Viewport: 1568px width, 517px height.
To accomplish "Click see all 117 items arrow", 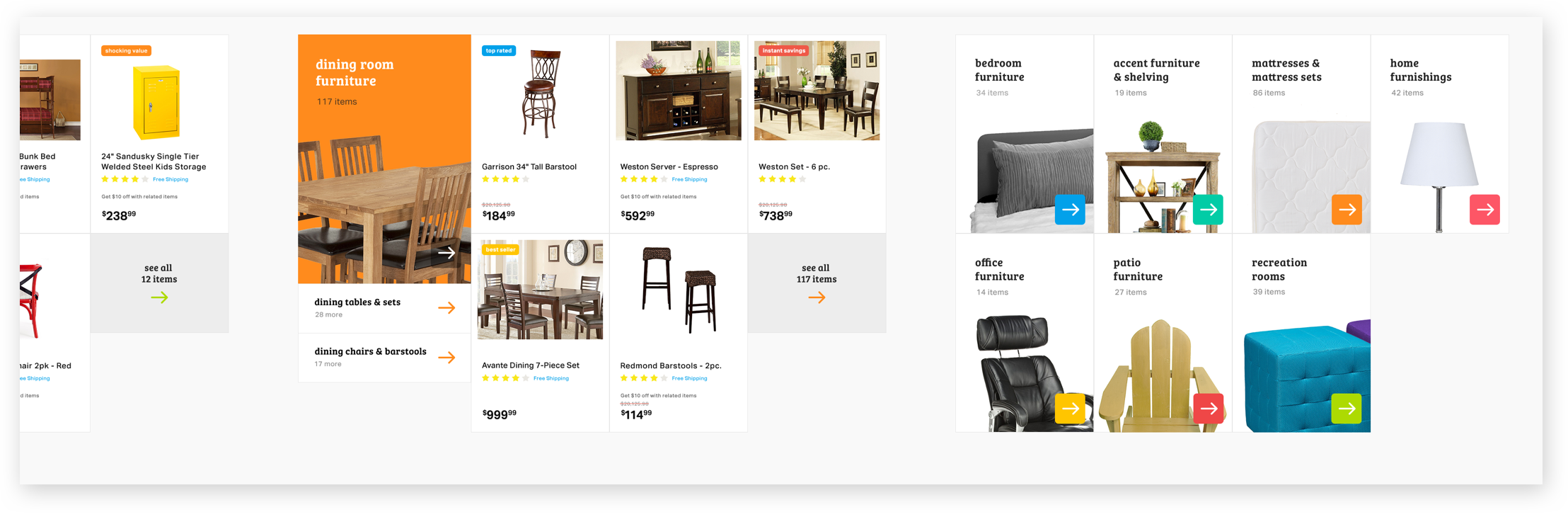I will point(817,298).
